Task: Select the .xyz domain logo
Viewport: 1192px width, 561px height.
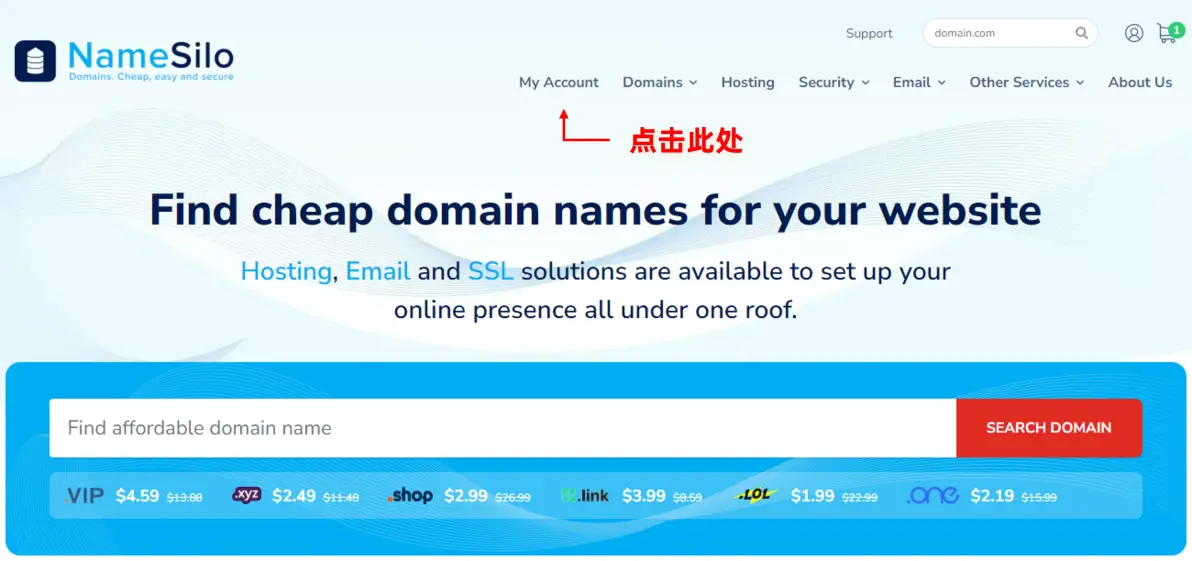Action: 247,495
